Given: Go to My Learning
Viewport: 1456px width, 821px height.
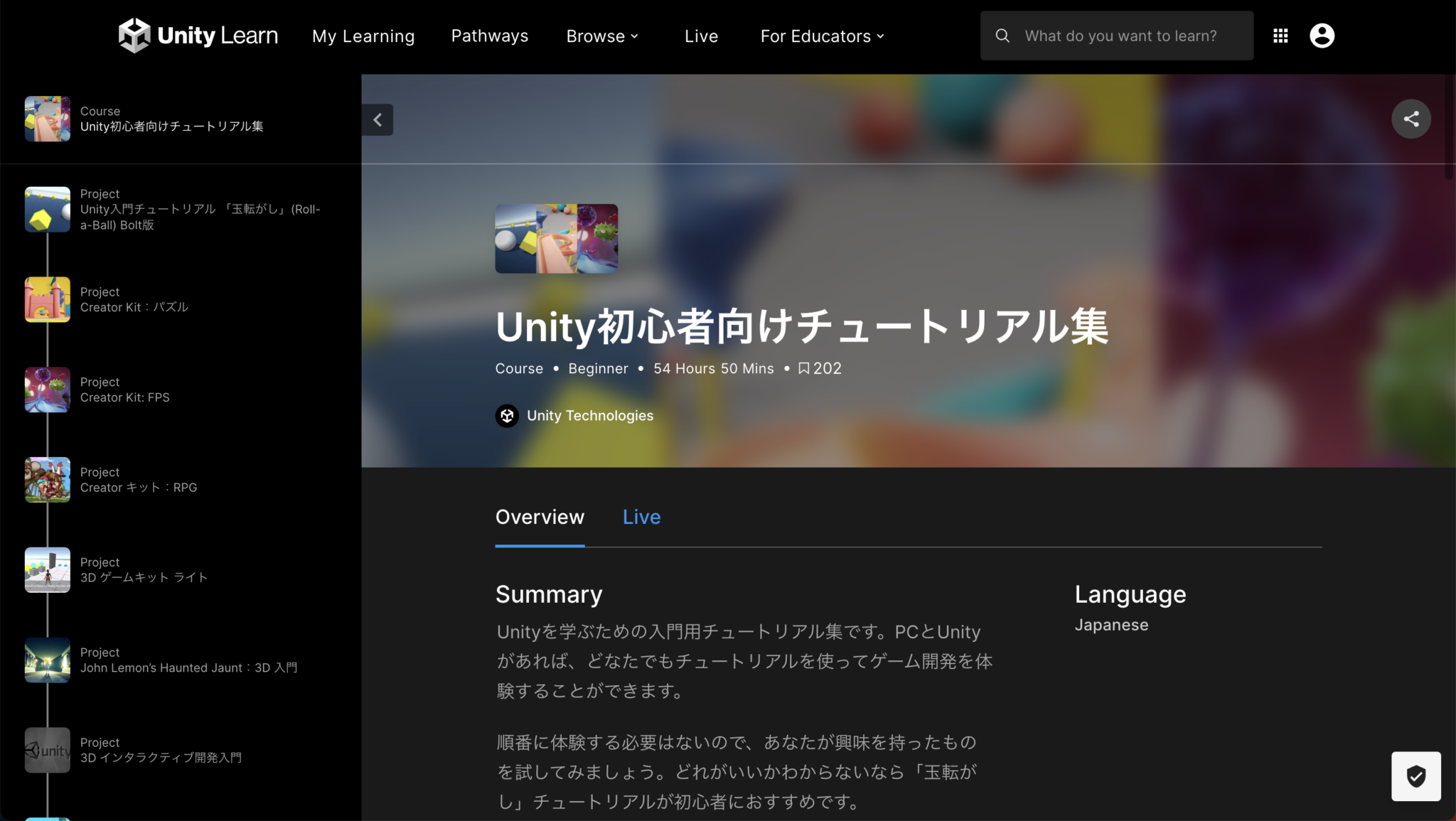Looking at the screenshot, I should [363, 36].
